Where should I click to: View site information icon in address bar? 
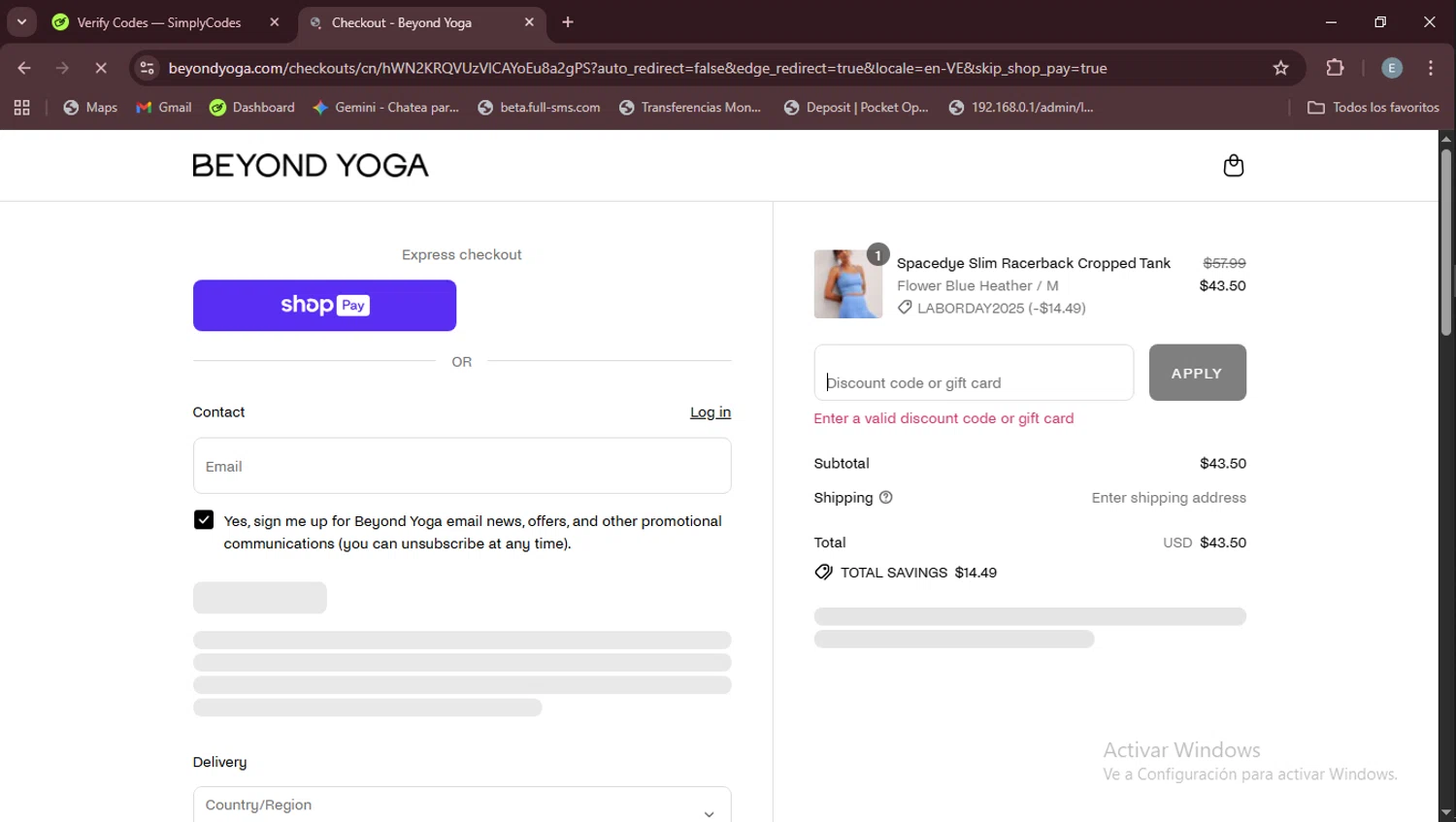147,68
